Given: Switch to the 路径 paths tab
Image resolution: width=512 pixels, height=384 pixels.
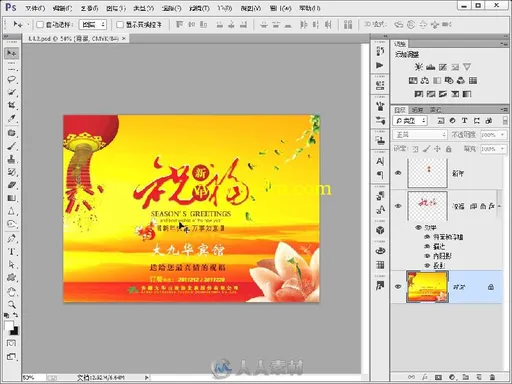Looking at the screenshot, I should coord(435,110).
